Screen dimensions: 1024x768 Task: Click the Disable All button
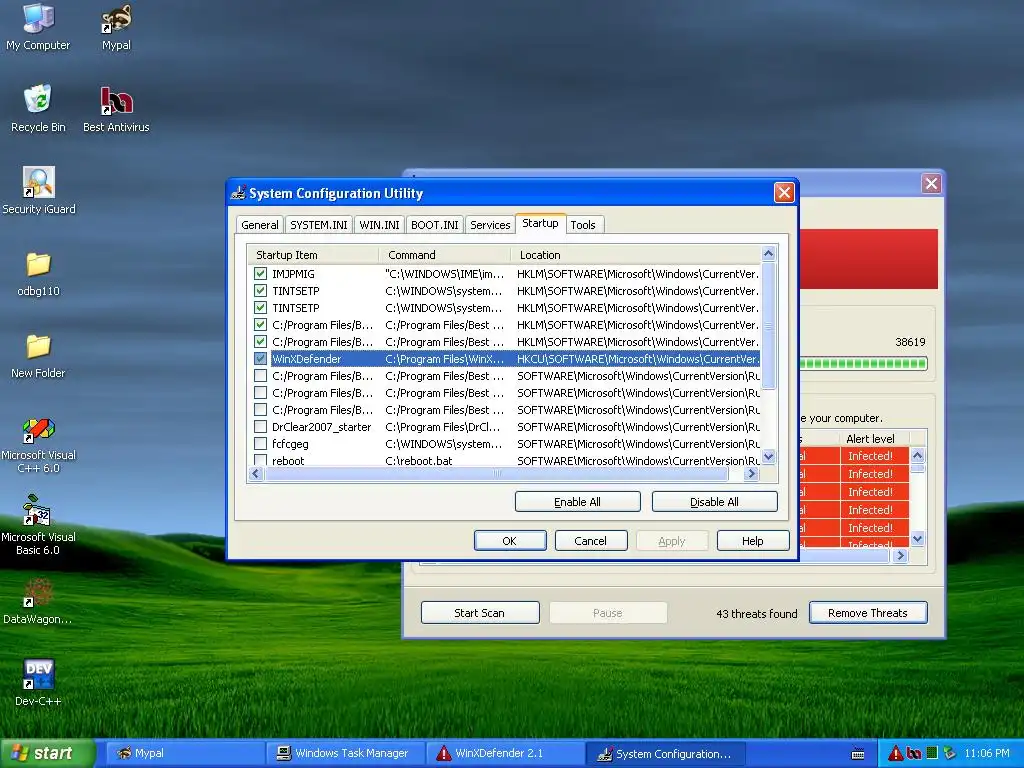point(714,502)
